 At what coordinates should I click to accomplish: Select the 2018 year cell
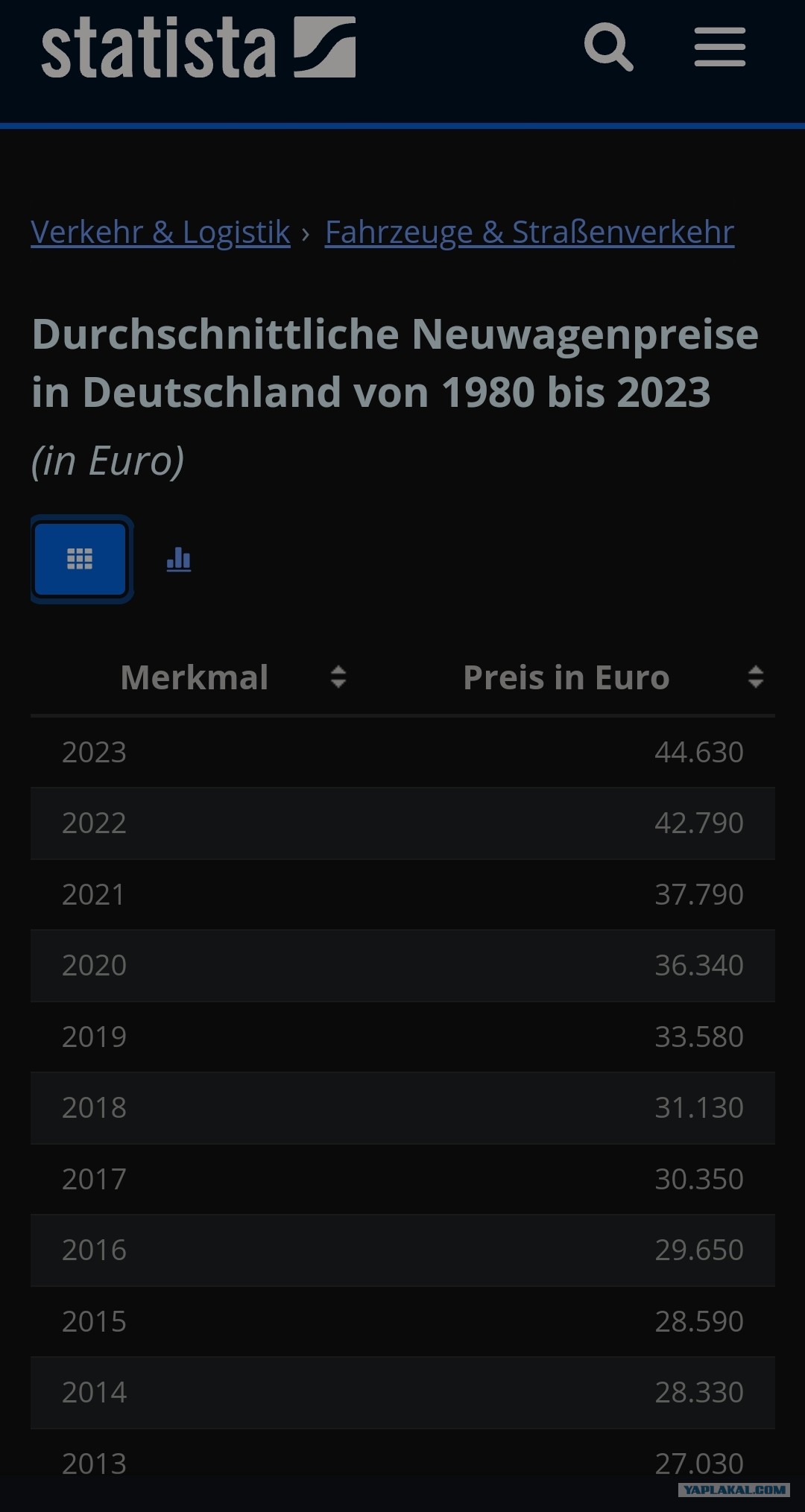tap(94, 1107)
